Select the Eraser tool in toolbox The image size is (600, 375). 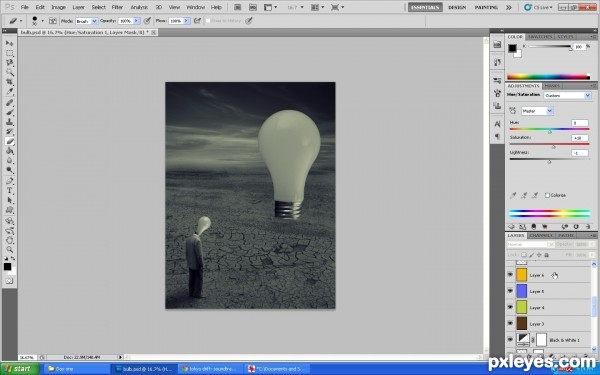(10, 142)
